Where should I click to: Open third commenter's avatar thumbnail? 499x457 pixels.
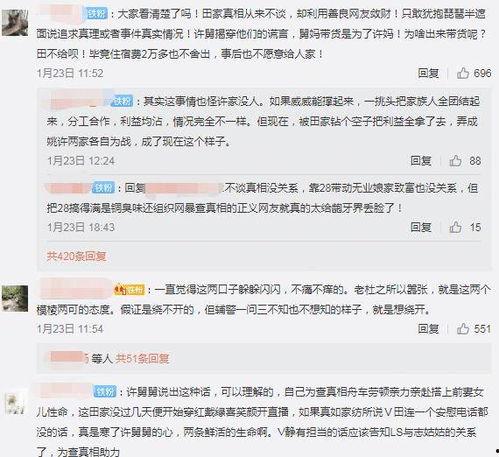pos(15,402)
